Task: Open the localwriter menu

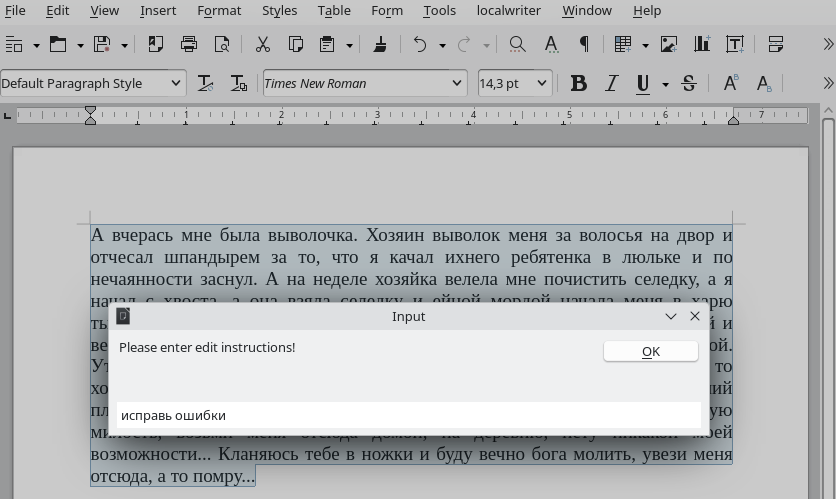Action: tap(509, 11)
